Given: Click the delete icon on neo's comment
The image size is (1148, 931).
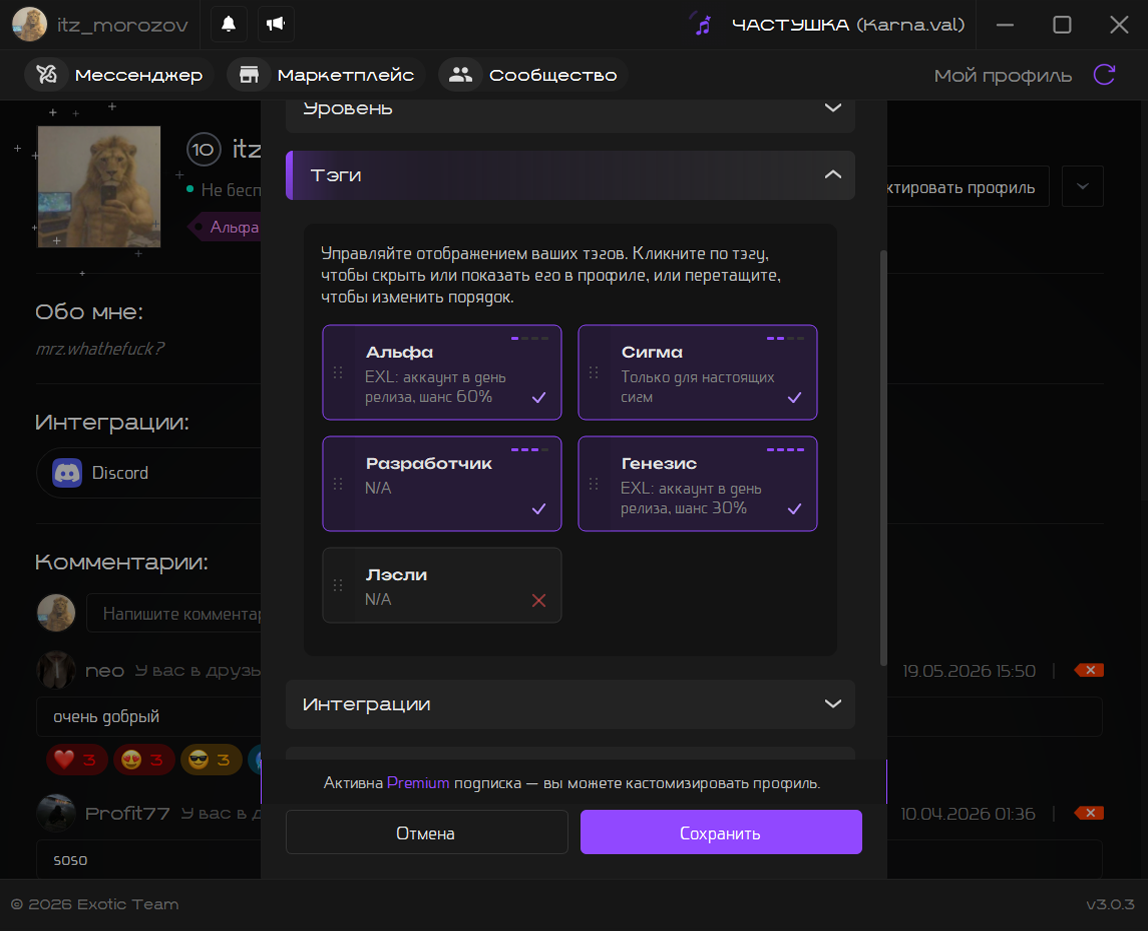Looking at the screenshot, I should point(1089,670).
